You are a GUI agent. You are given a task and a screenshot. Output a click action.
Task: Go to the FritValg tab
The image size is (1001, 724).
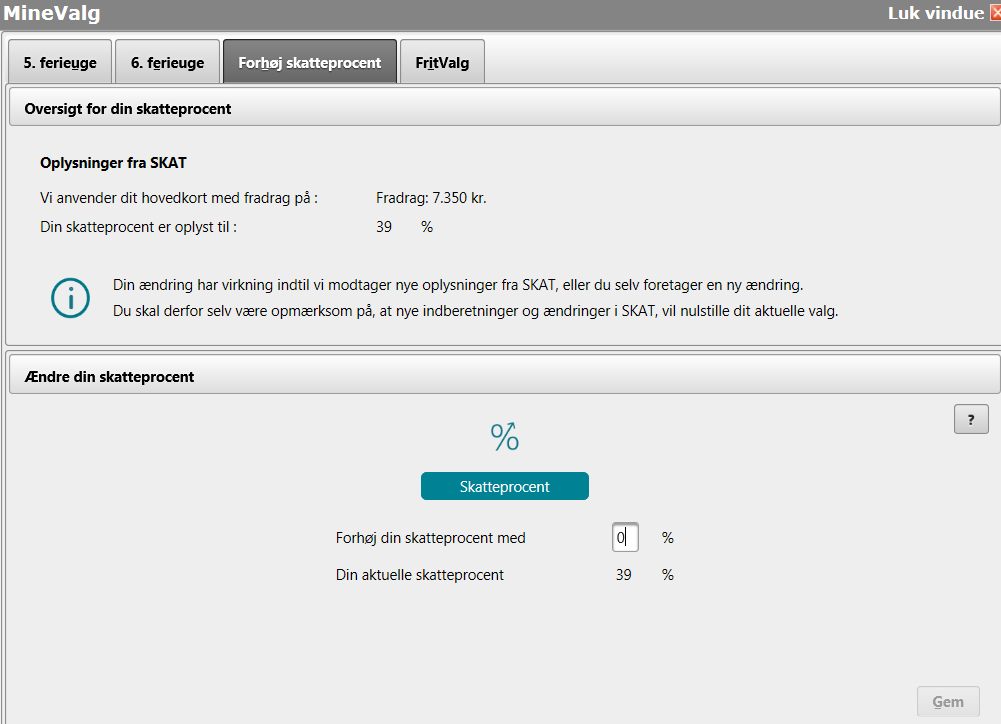(442, 63)
